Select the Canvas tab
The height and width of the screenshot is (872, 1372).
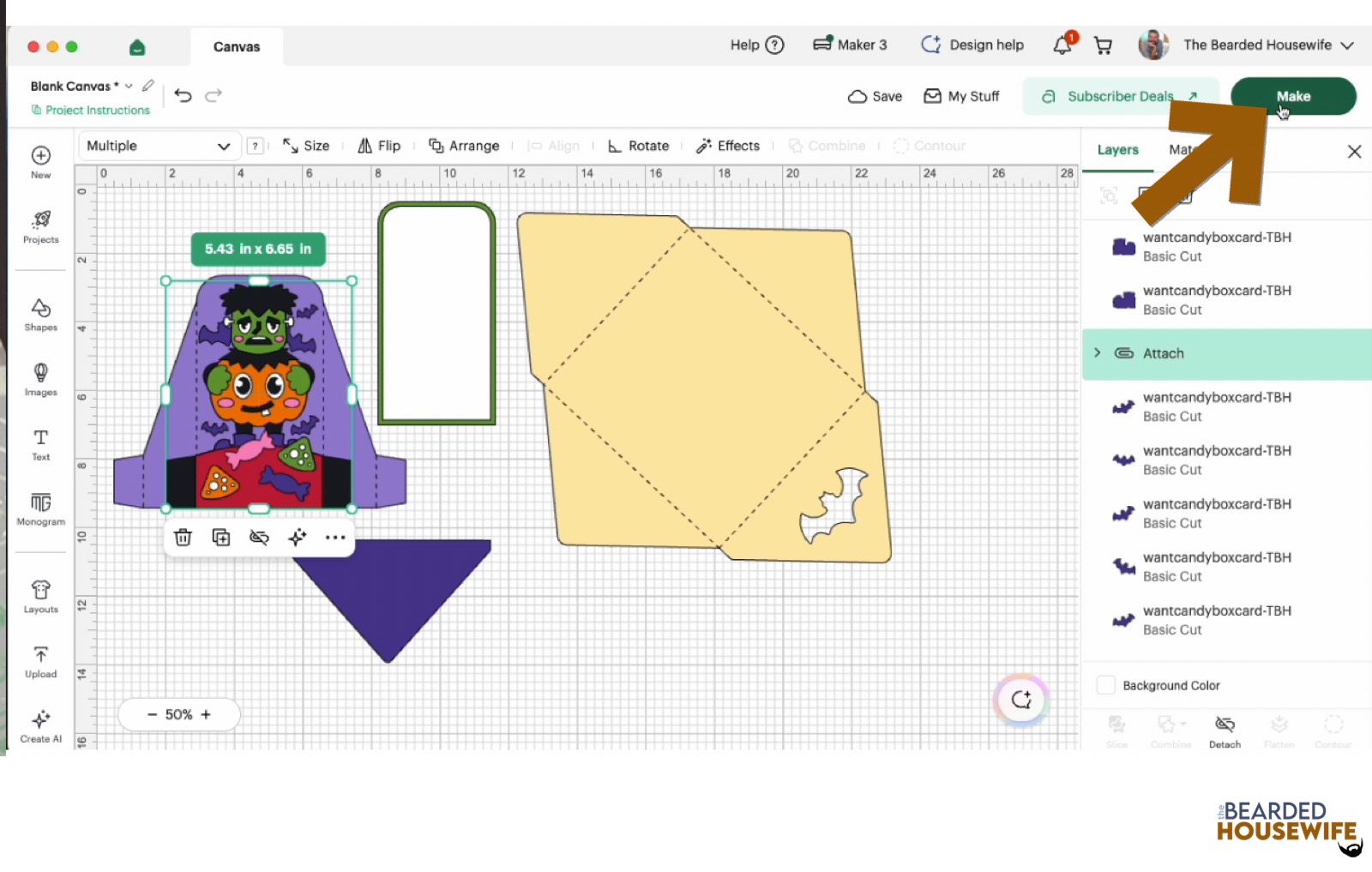[237, 46]
